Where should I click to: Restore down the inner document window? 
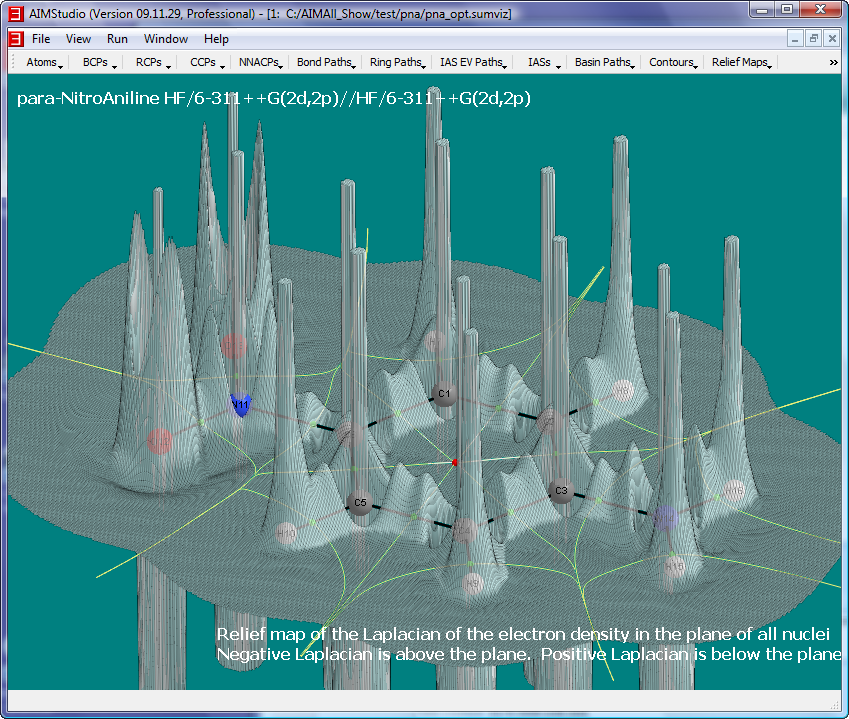(813, 39)
